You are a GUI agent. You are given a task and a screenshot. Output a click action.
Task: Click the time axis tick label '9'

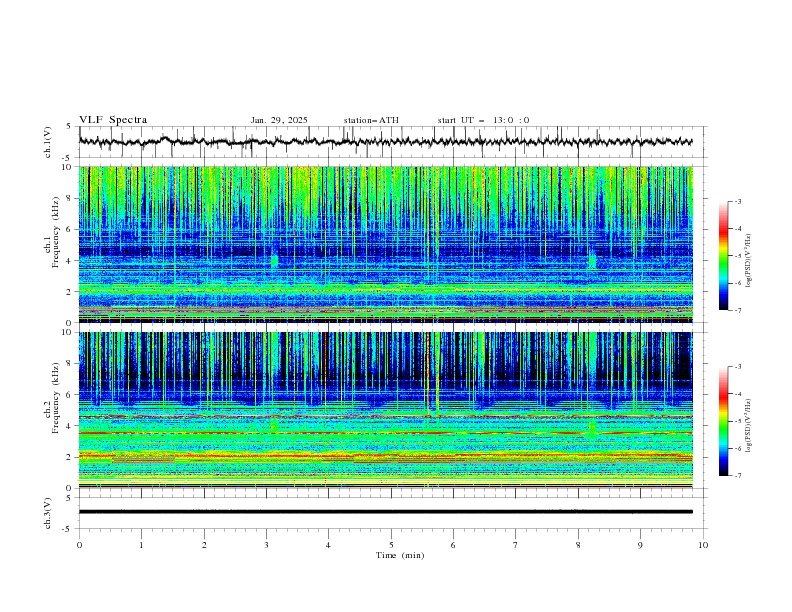640,545
